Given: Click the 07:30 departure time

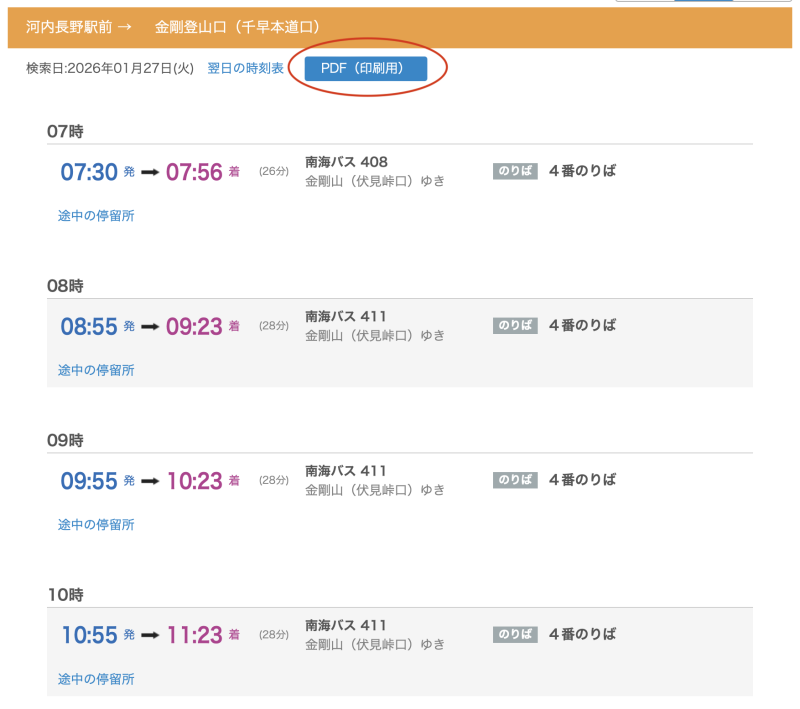Looking at the screenshot, I should (89, 172).
